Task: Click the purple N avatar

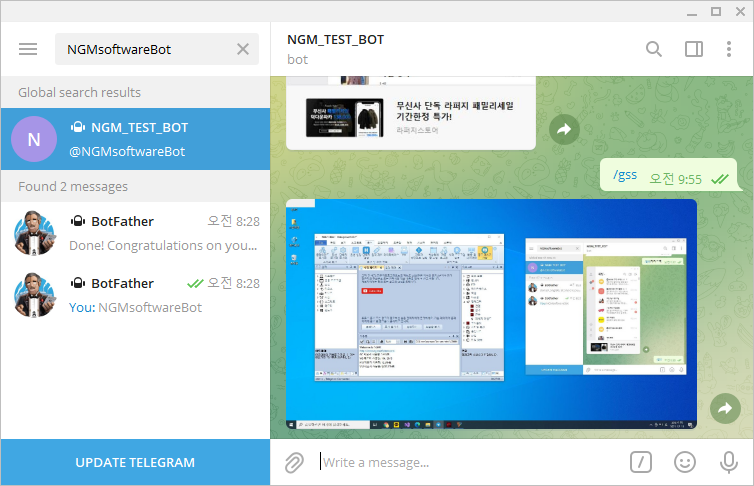Action: point(34,139)
